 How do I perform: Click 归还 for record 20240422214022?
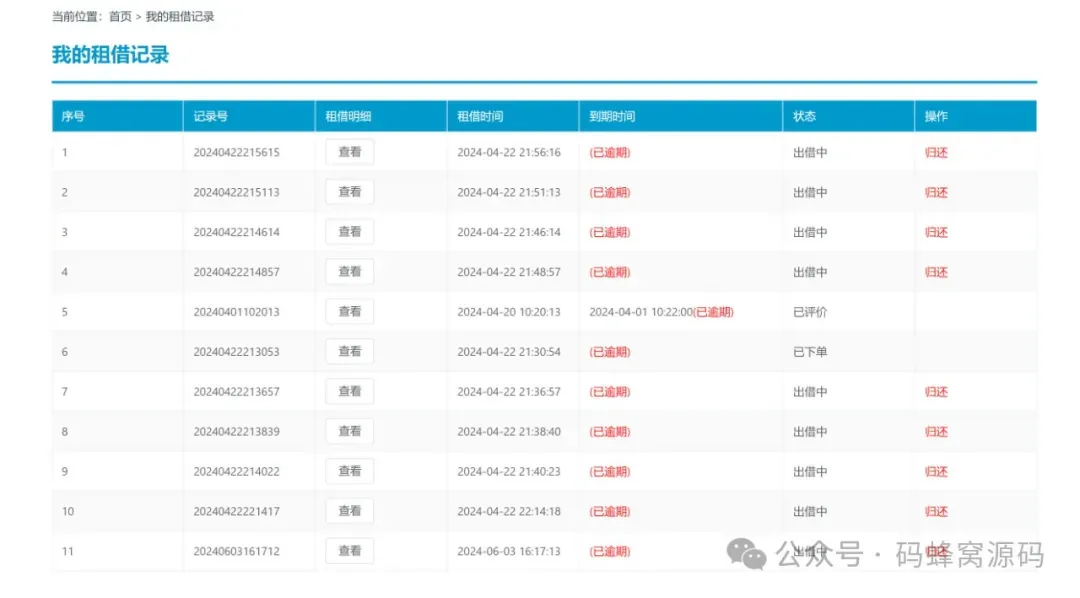tap(936, 472)
